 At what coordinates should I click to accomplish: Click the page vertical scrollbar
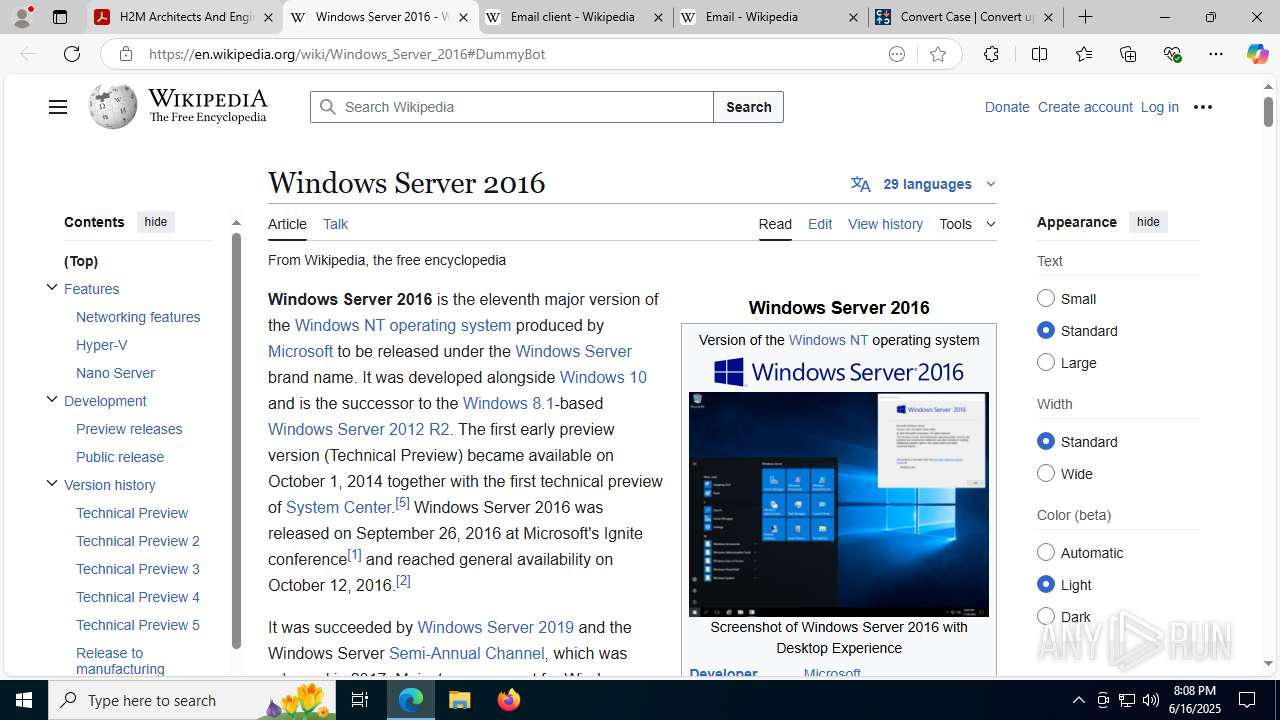[1268, 112]
